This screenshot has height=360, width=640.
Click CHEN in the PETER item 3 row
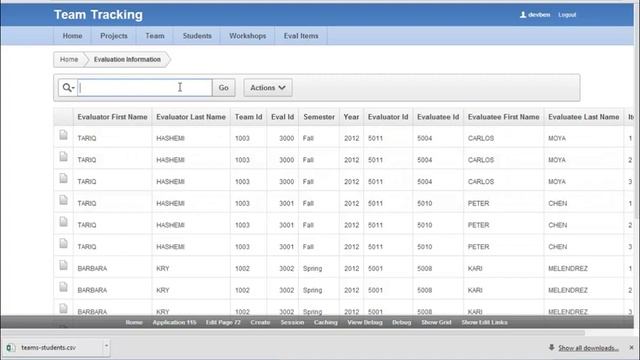tap(558, 247)
